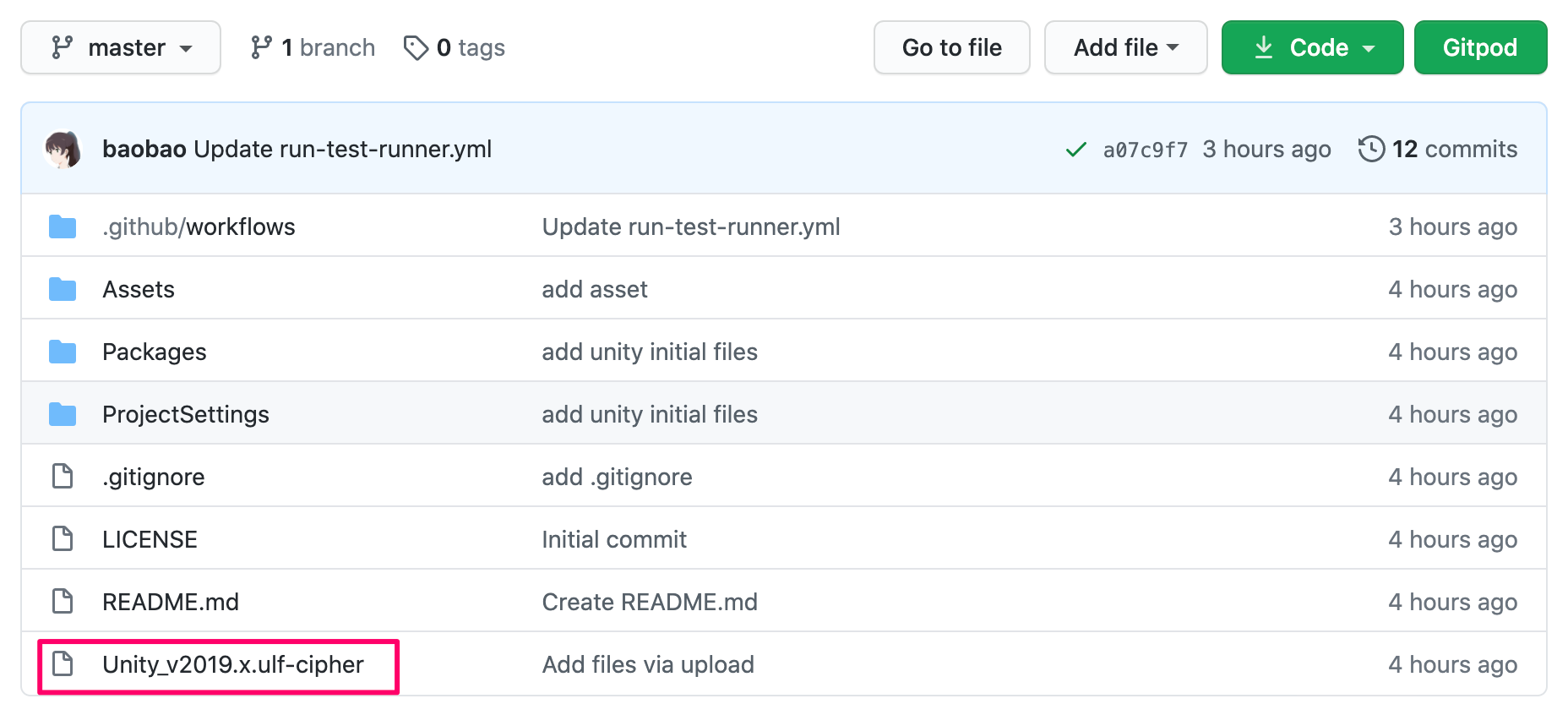The height and width of the screenshot is (715, 1568).
Task: Click the Create README.md commit message
Action: [650, 602]
